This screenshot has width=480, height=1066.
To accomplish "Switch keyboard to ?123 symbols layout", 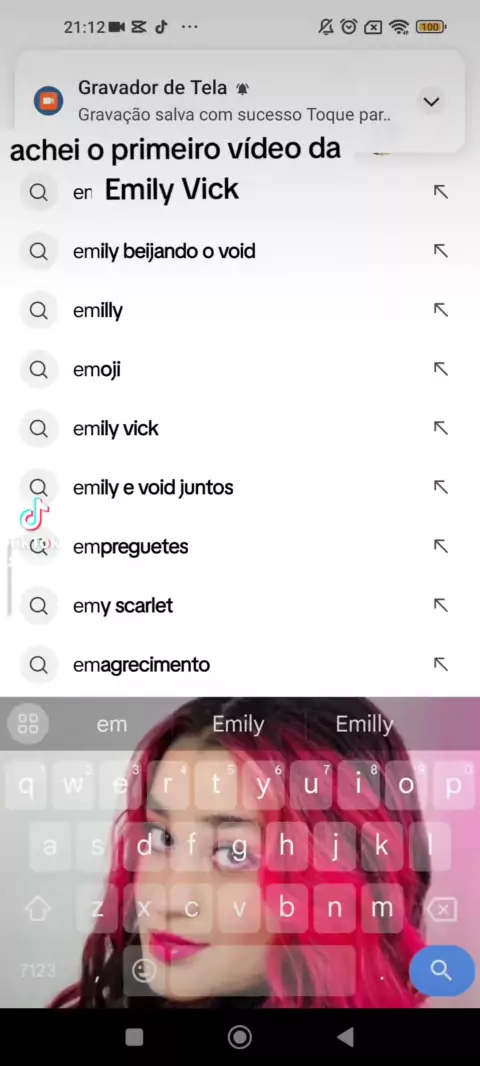I will 38,971.
